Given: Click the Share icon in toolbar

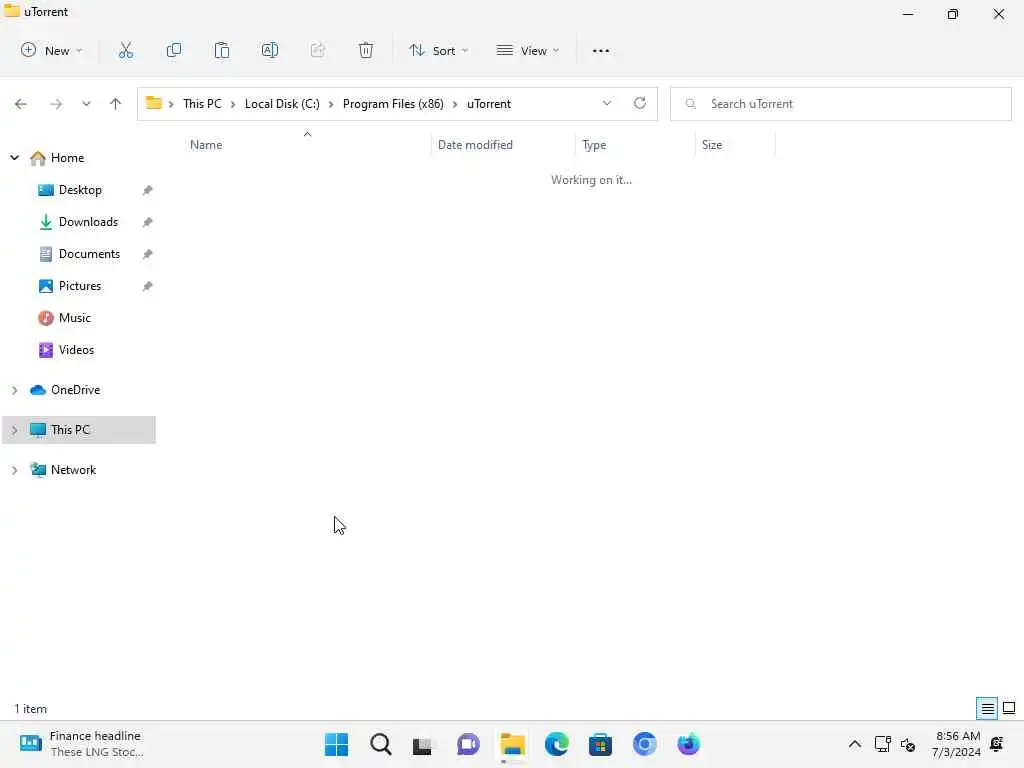Looking at the screenshot, I should pyautogui.click(x=317, y=50).
